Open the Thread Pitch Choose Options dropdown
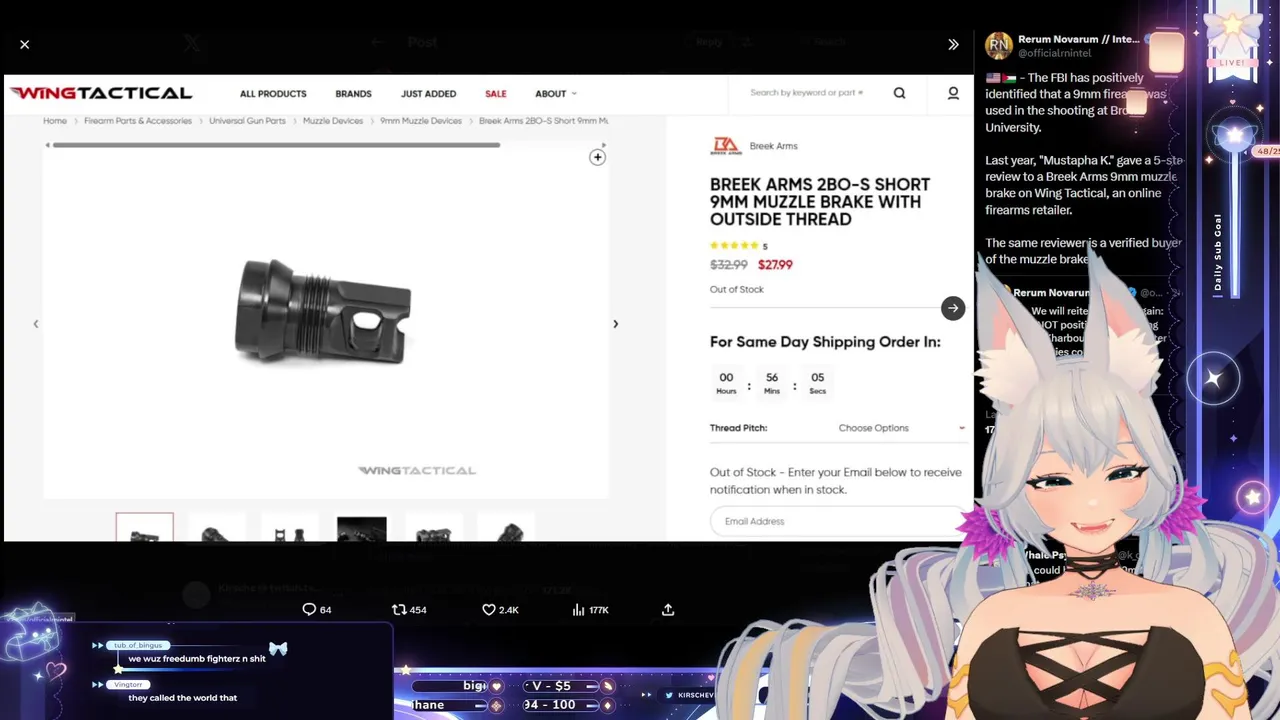Screen dimensions: 1280x720 click(x=901, y=428)
